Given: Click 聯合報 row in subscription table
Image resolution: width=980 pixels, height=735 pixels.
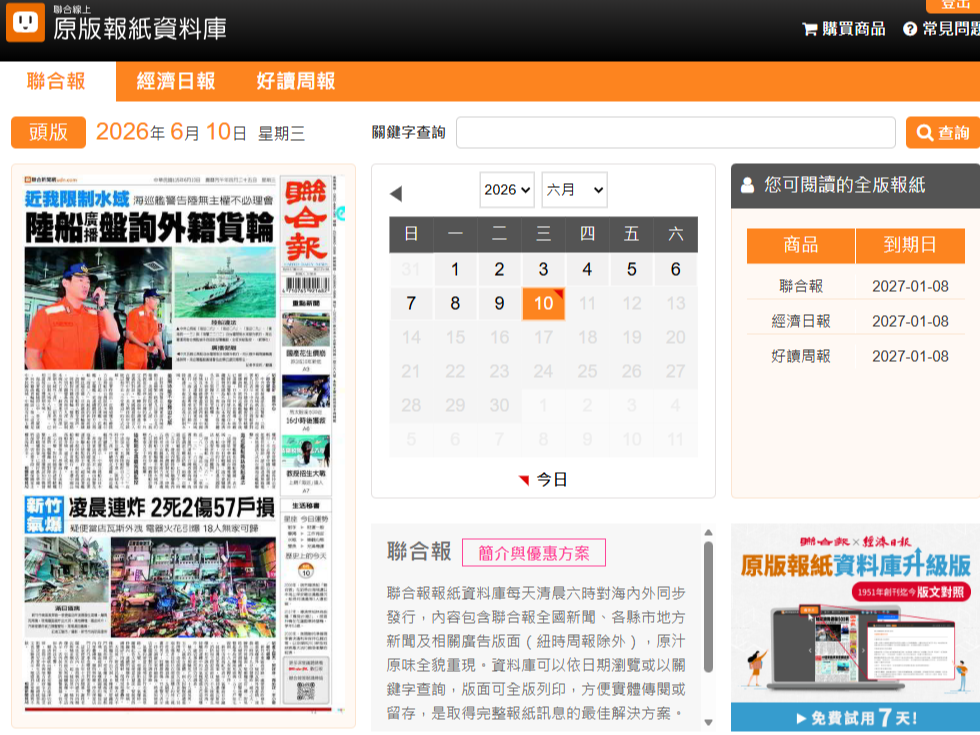Looking at the screenshot, I should click(856, 286).
